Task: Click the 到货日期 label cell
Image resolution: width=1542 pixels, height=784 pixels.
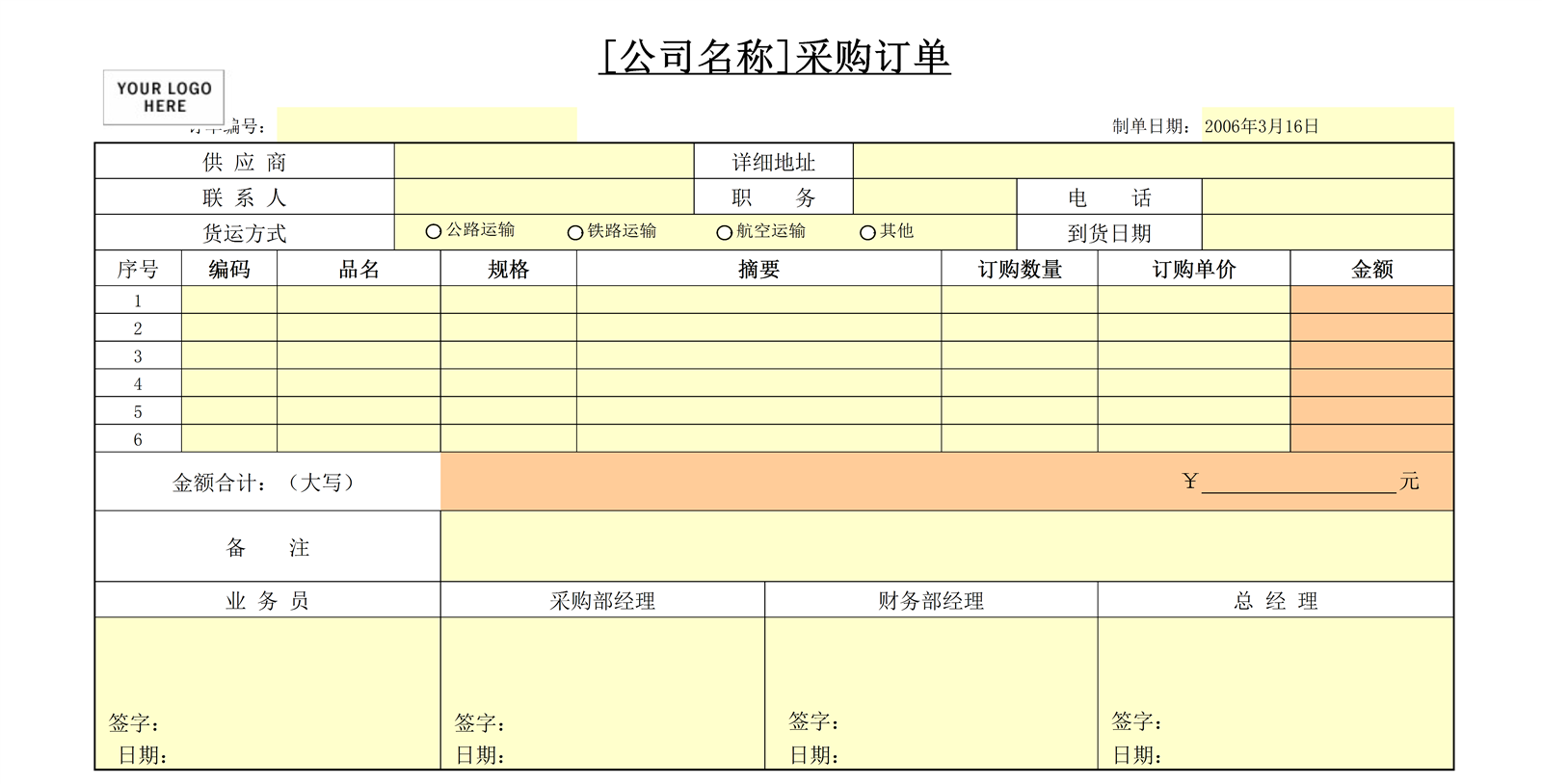Action: pyautogui.click(x=1109, y=232)
